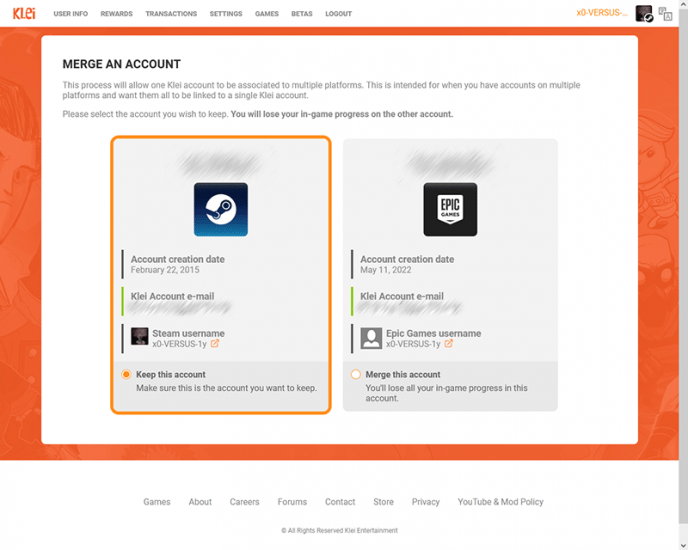Viewport: 688px width, 550px height.
Task: Click the copyright Klei Entertainment text
Action: [x=340, y=530]
